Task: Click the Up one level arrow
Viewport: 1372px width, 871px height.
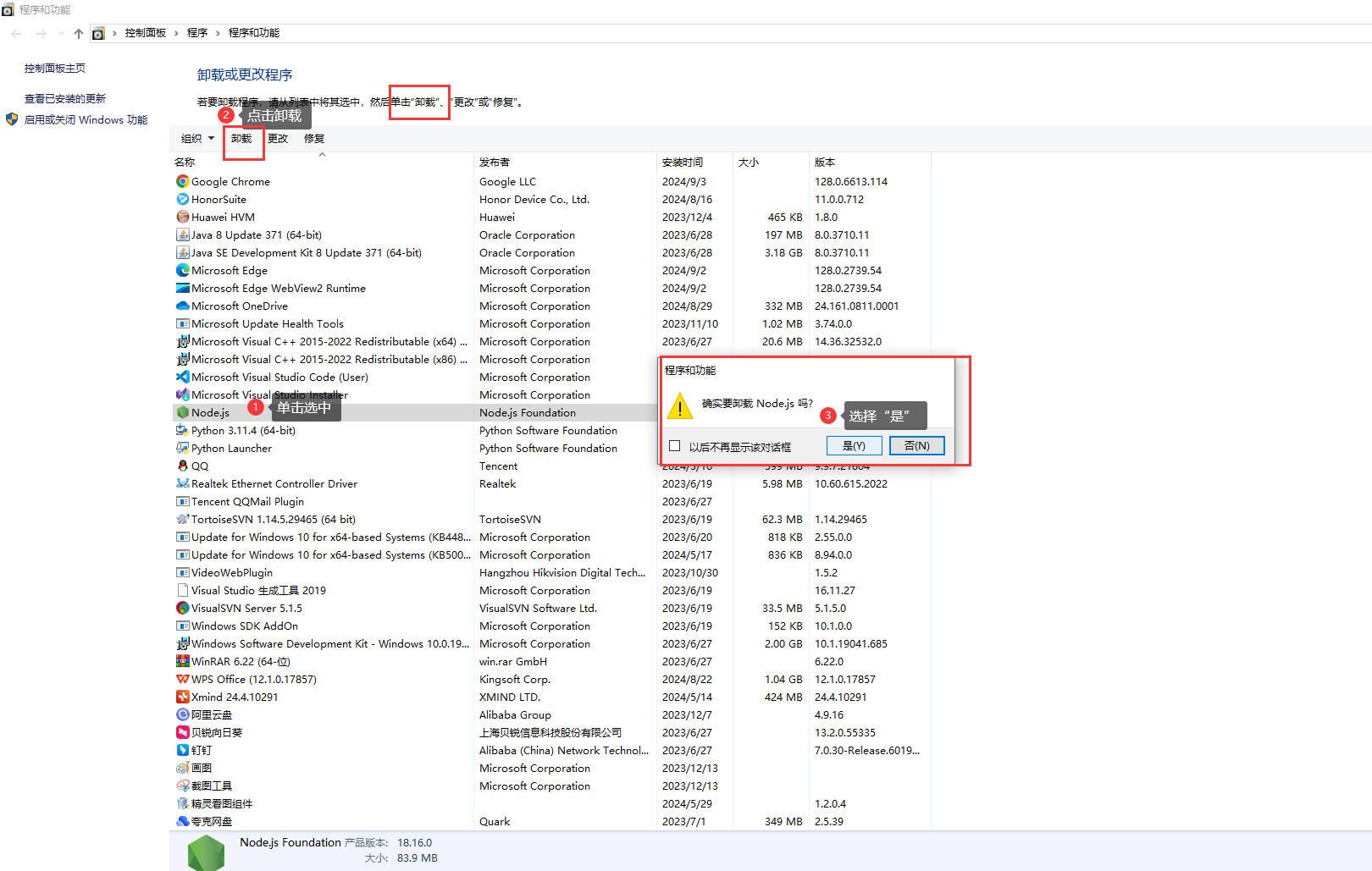Action: [x=79, y=33]
